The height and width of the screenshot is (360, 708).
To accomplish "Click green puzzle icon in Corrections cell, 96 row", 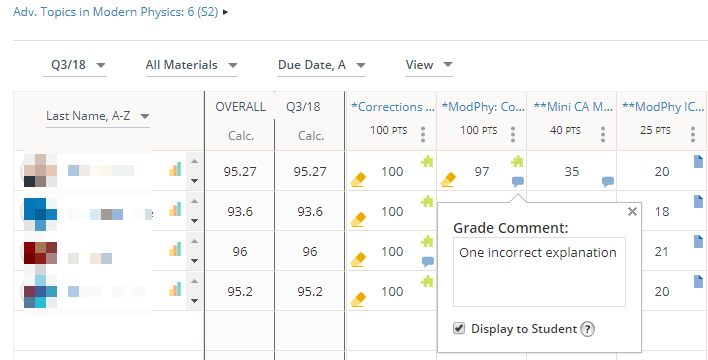I will click(x=427, y=241).
